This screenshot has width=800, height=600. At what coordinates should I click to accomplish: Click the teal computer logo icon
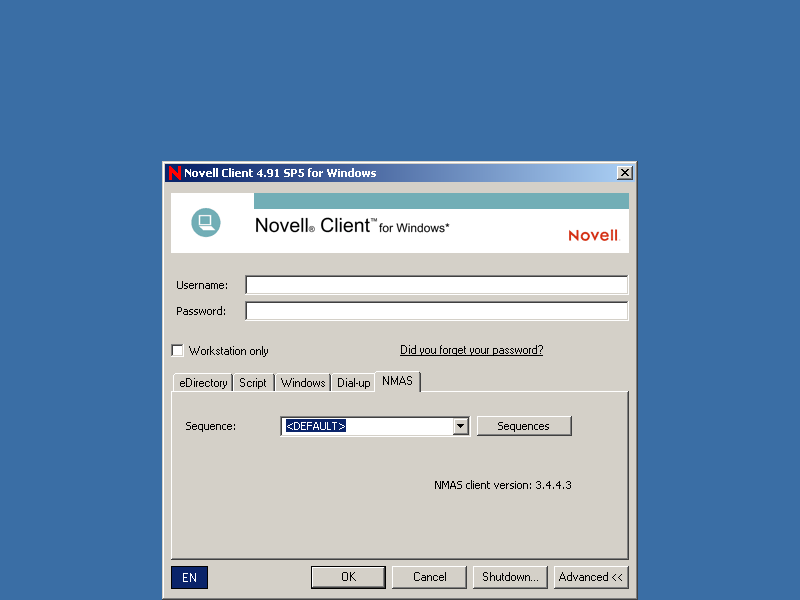[206, 222]
